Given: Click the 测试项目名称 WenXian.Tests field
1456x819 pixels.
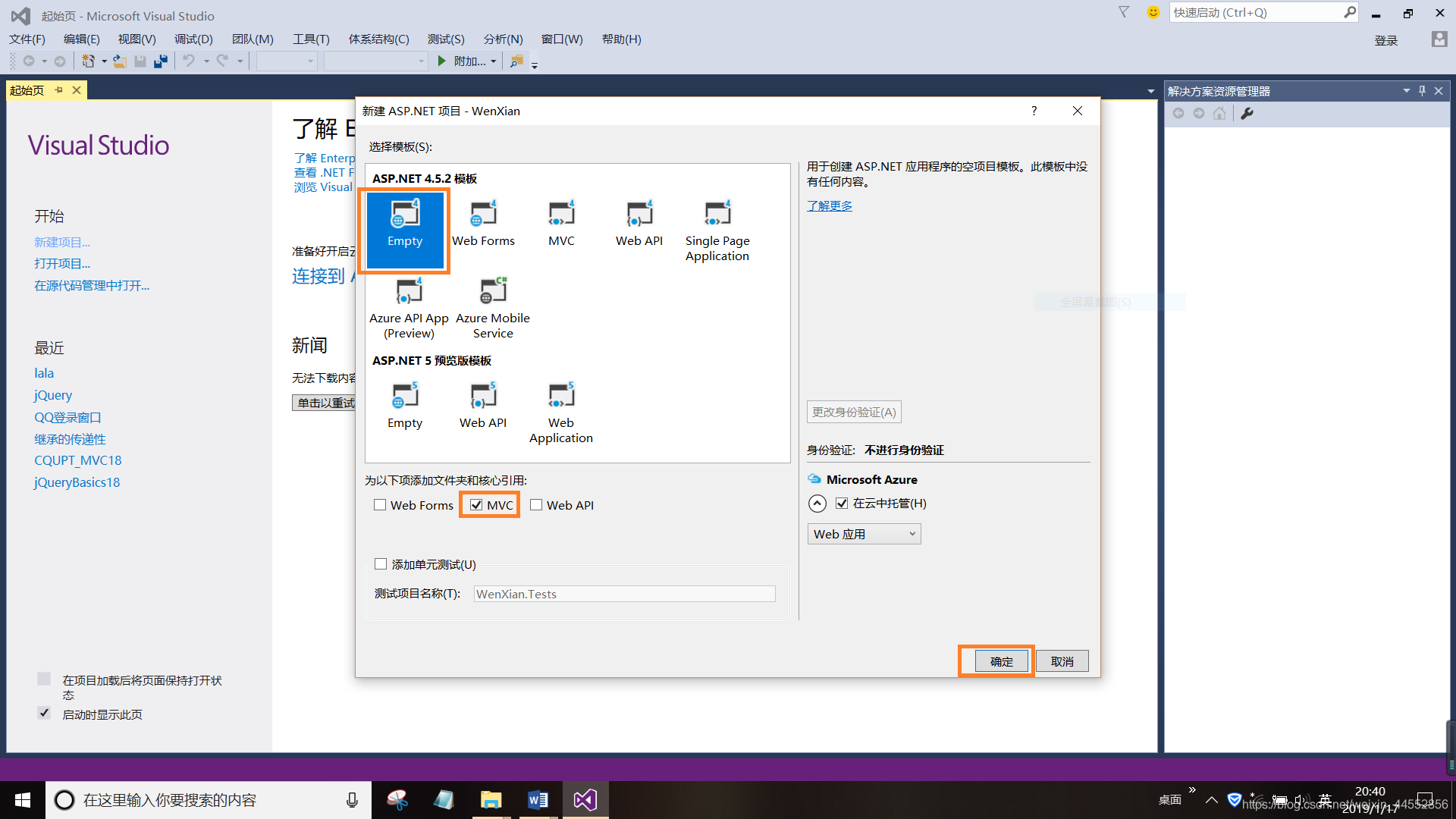Looking at the screenshot, I should point(625,594).
